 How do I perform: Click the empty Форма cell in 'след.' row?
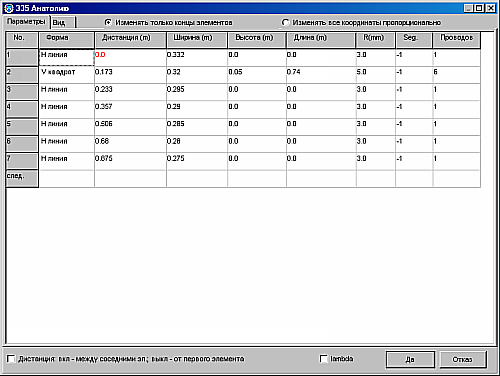pos(66,179)
